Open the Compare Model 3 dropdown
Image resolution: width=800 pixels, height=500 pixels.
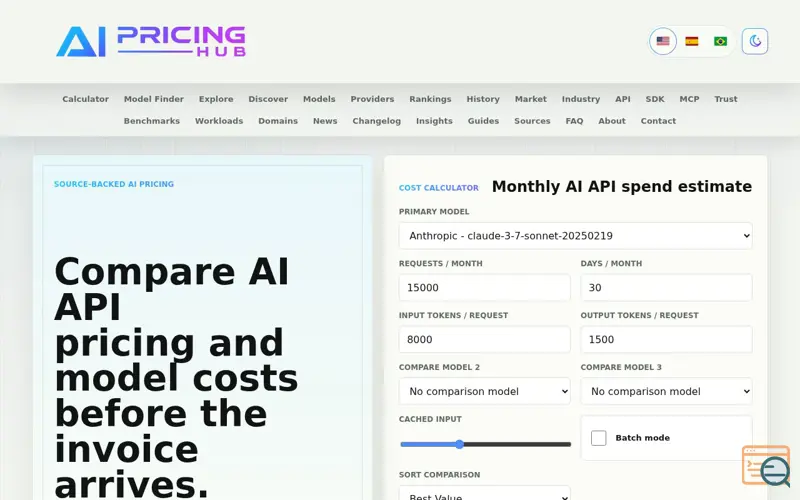click(666, 391)
